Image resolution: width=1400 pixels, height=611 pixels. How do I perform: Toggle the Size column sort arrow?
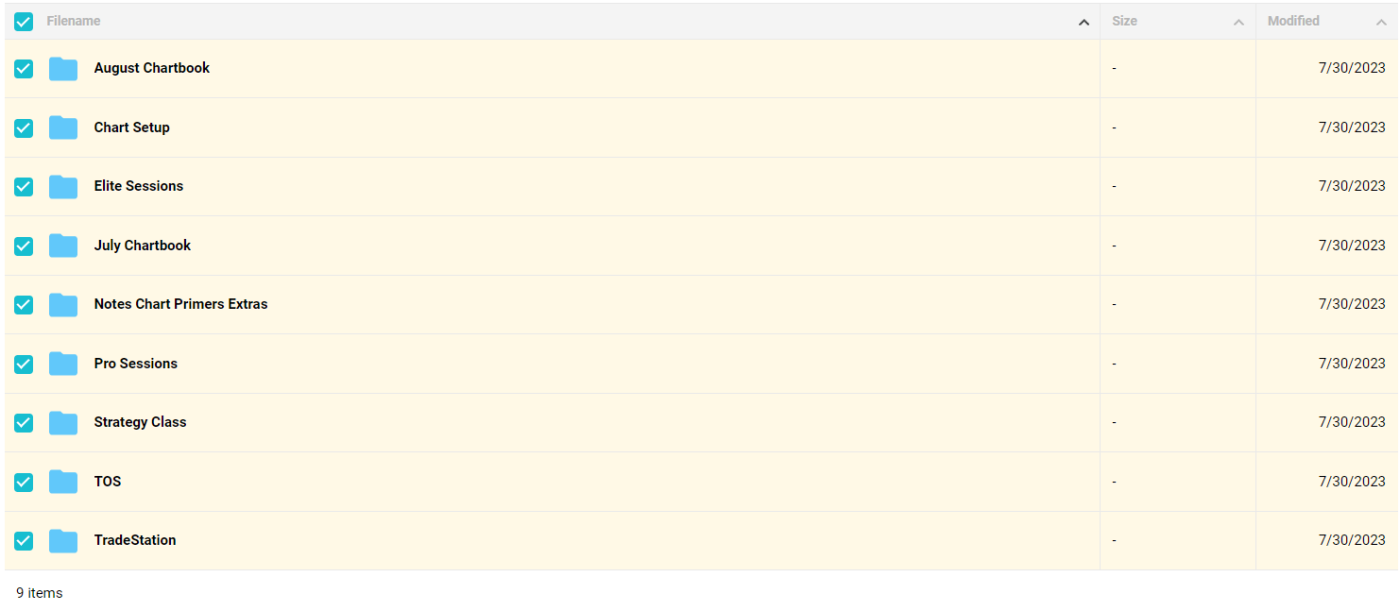click(x=1239, y=22)
